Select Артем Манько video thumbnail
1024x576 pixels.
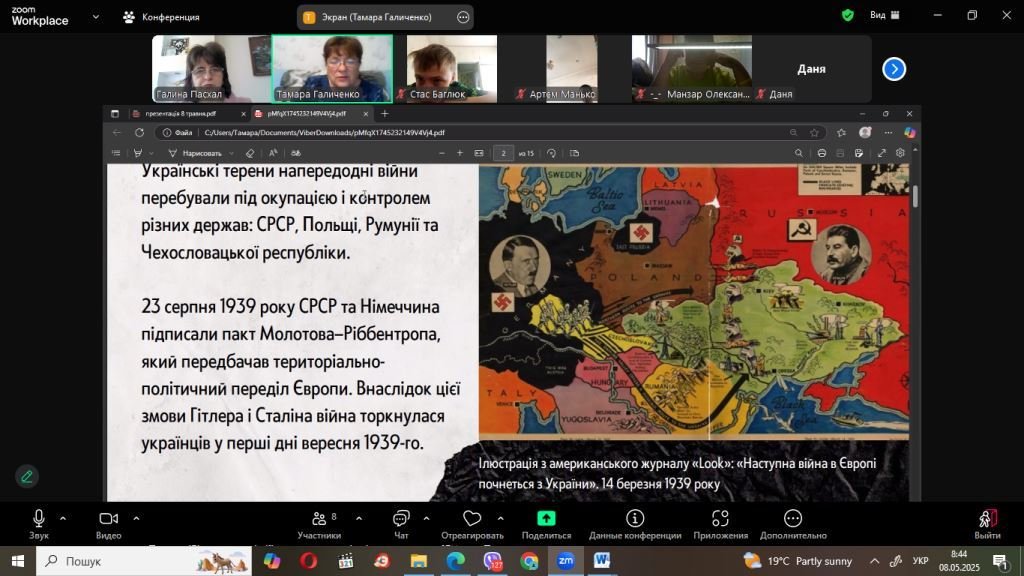click(x=571, y=69)
